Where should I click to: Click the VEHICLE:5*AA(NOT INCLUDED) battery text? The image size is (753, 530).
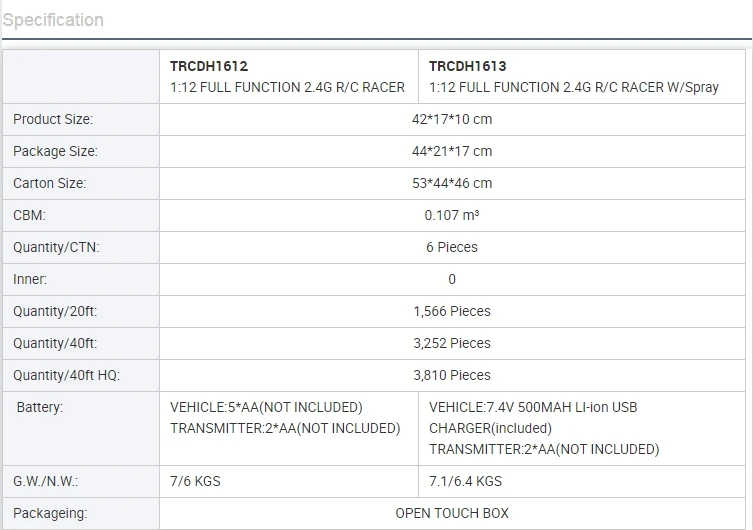(266, 407)
